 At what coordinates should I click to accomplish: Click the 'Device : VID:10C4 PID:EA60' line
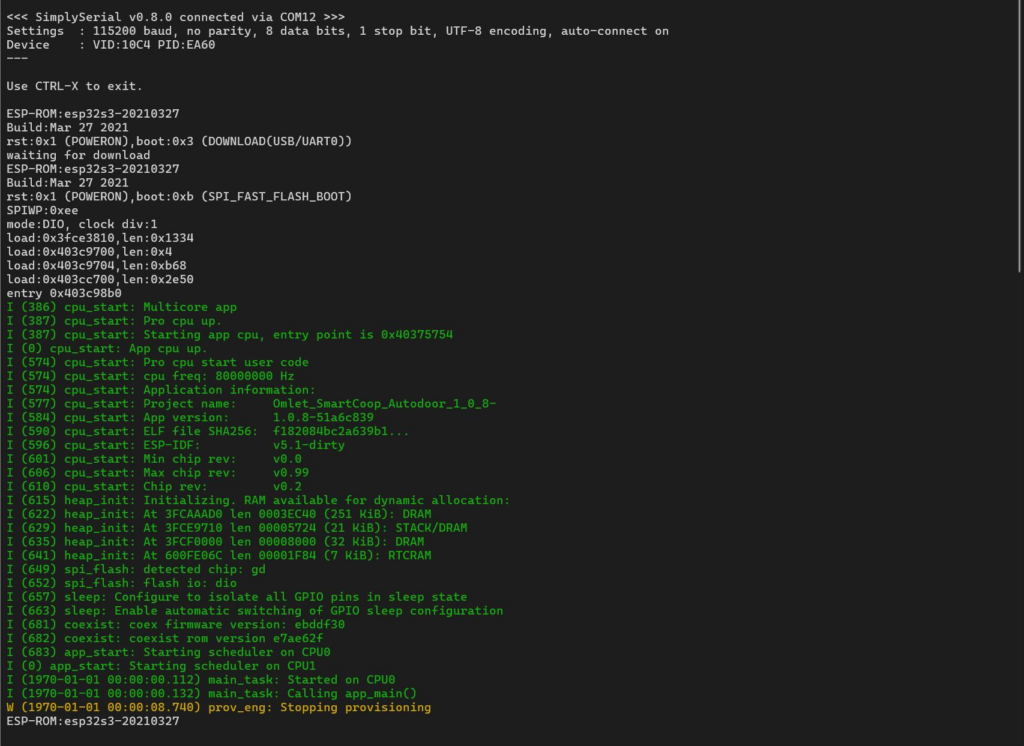[111, 44]
